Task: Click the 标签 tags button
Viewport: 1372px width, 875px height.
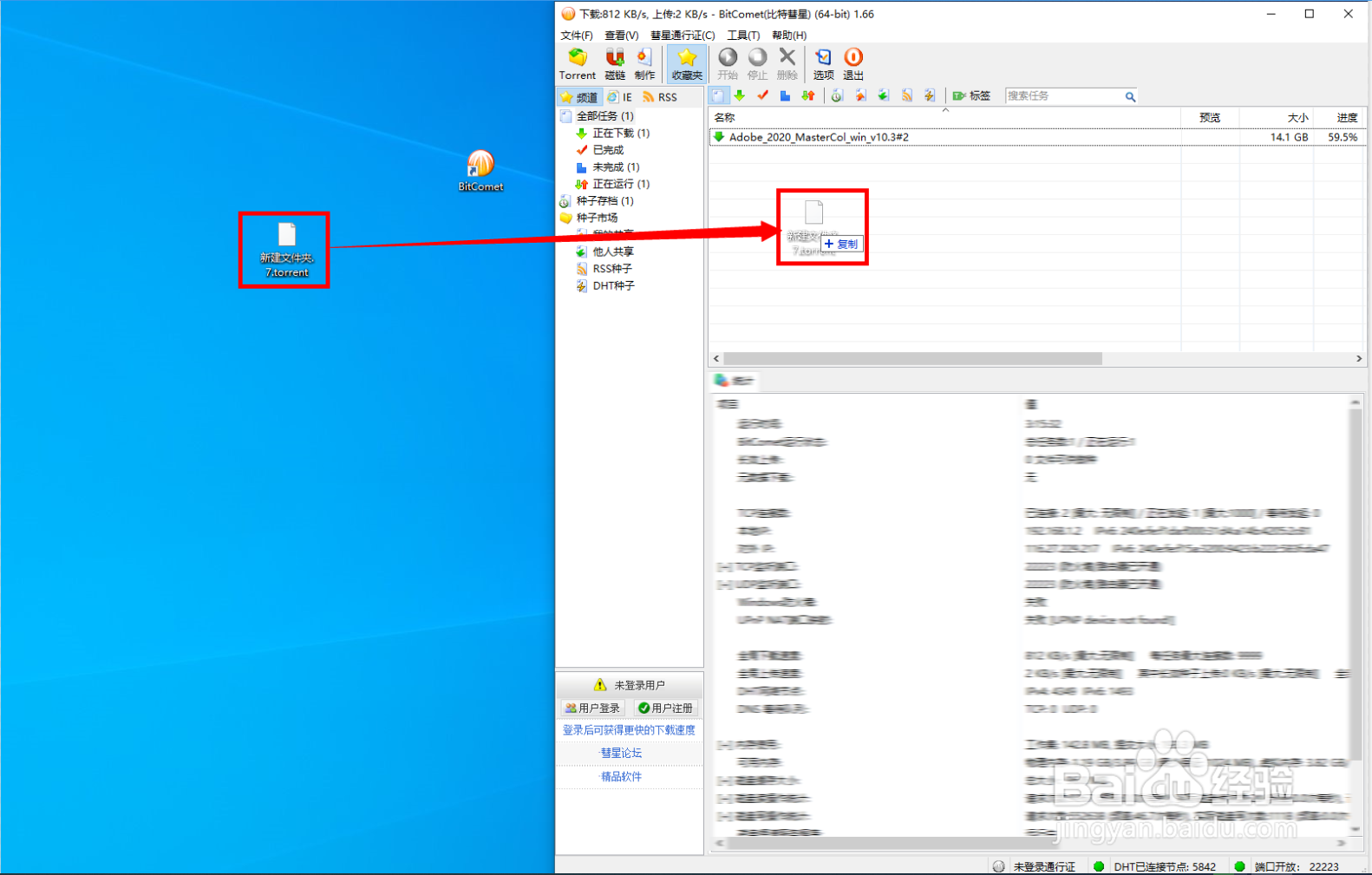Action: tap(971, 95)
